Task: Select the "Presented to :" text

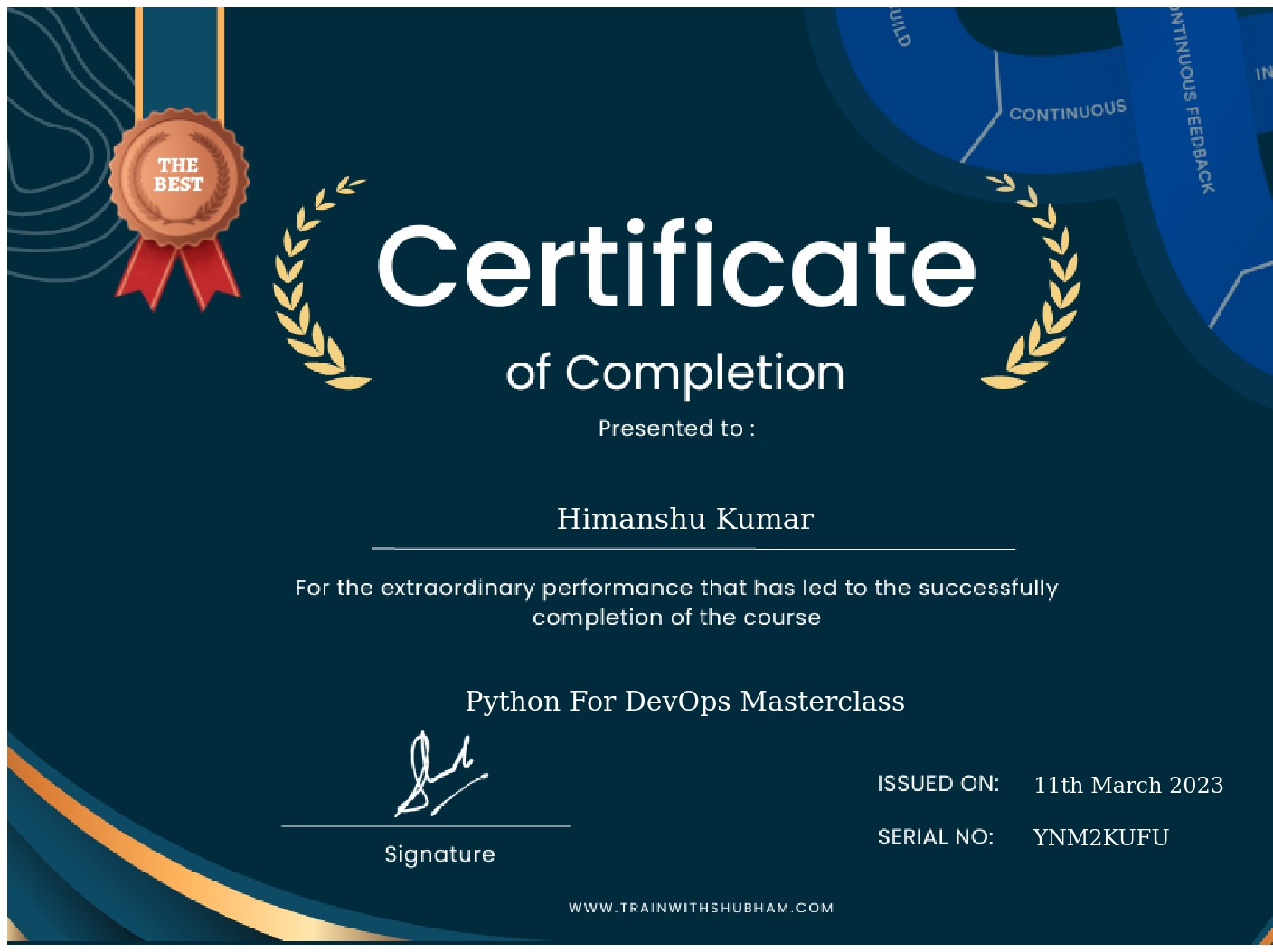Action: point(675,429)
